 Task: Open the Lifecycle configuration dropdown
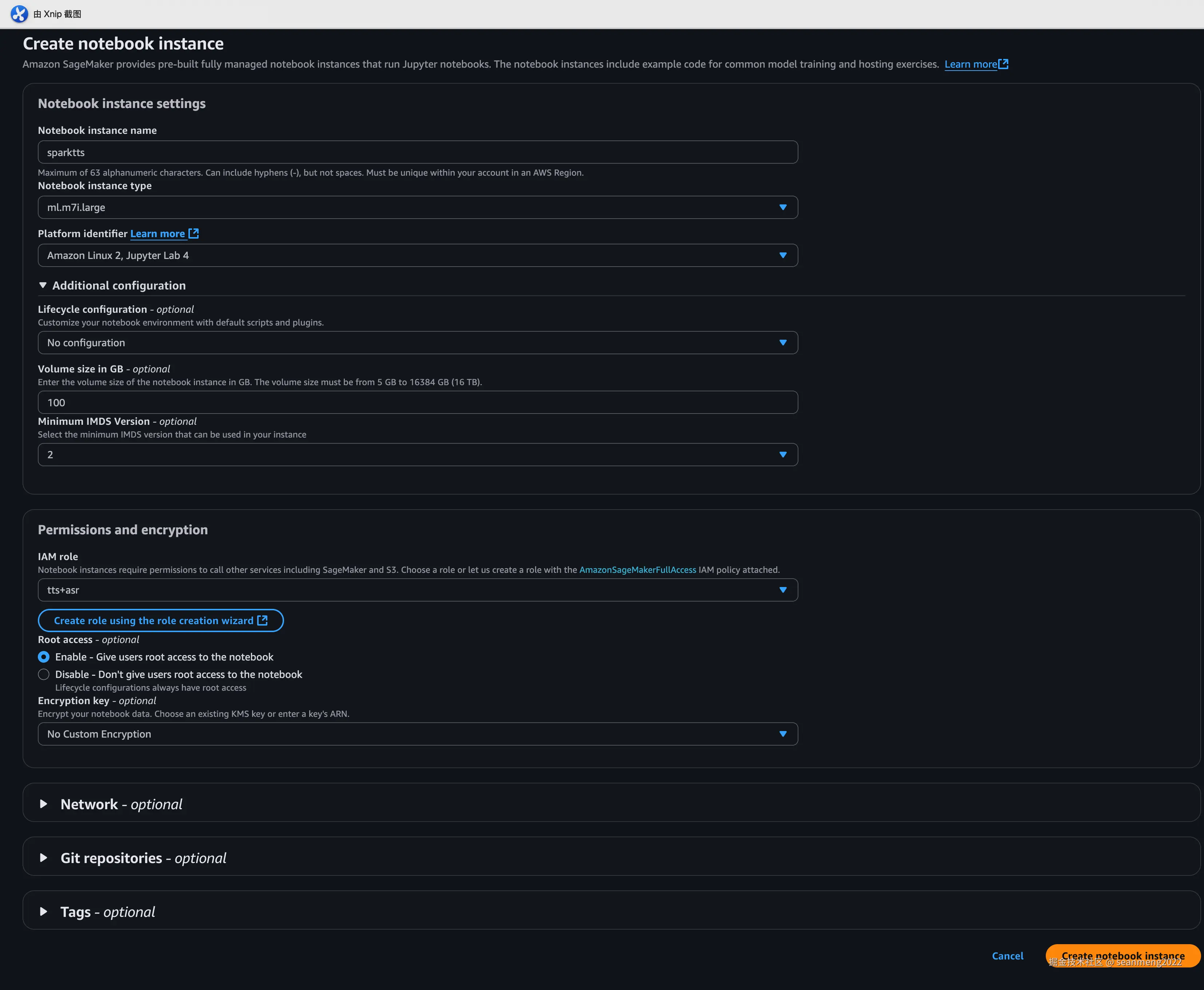(417, 343)
